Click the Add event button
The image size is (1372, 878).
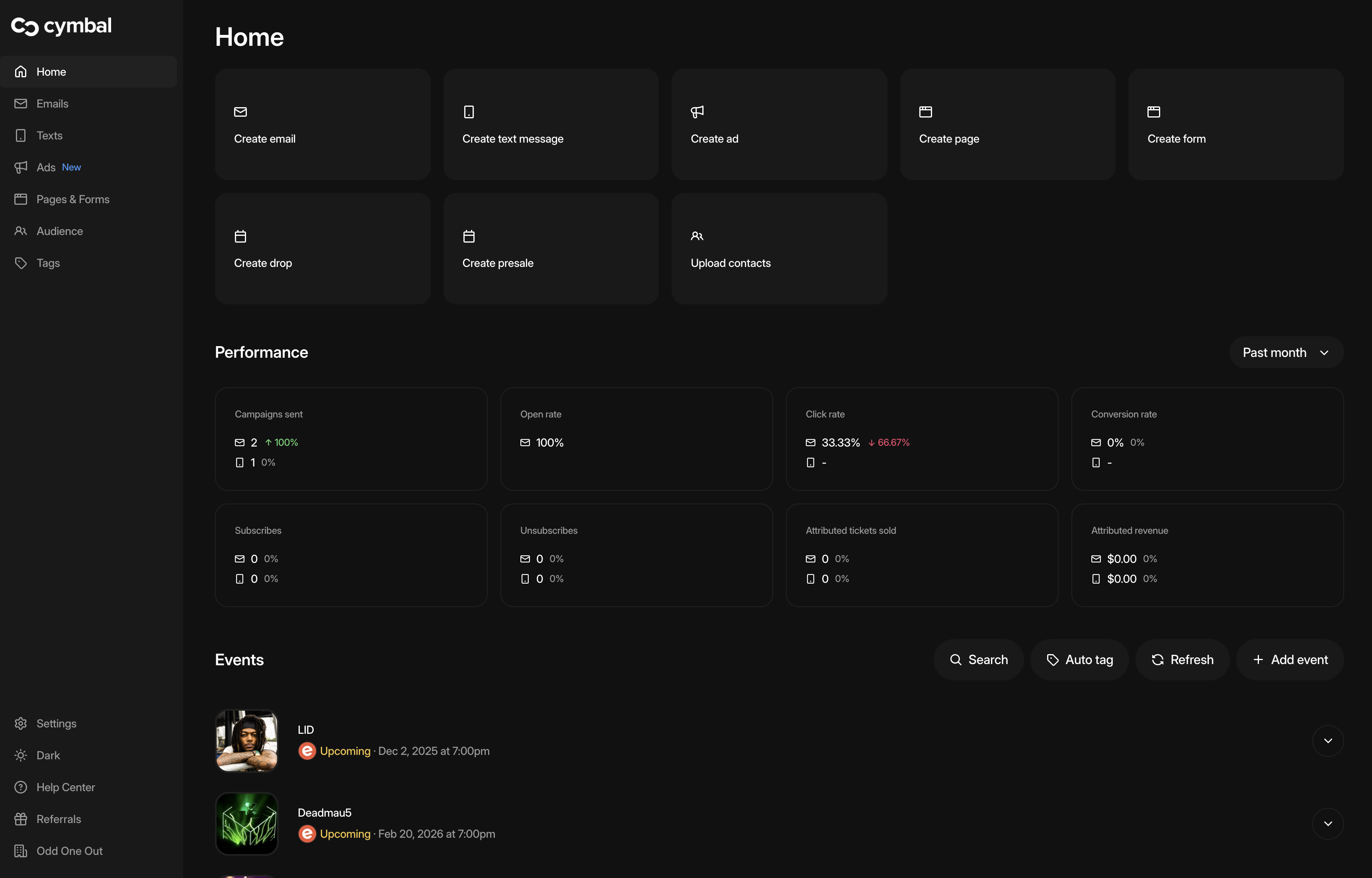tap(1290, 660)
